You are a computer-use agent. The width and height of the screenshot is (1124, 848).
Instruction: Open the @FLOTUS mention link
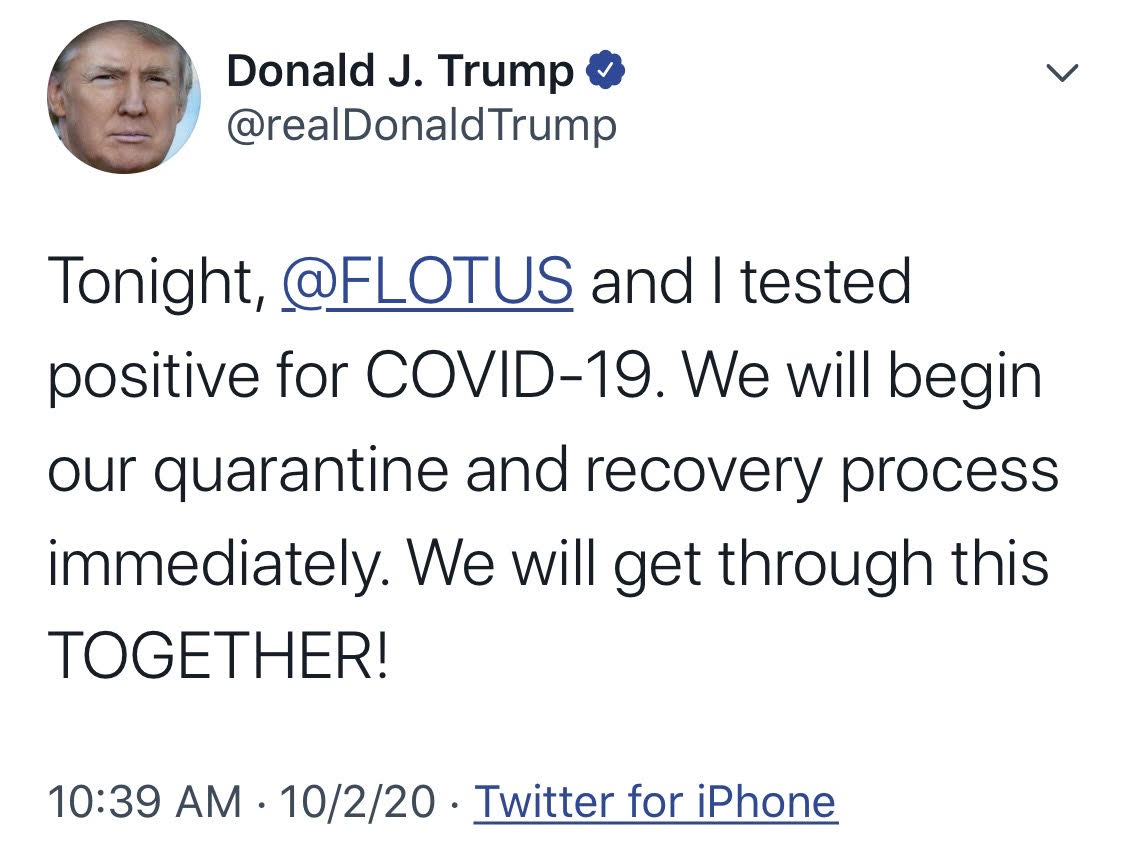click(x=428, y=282)
